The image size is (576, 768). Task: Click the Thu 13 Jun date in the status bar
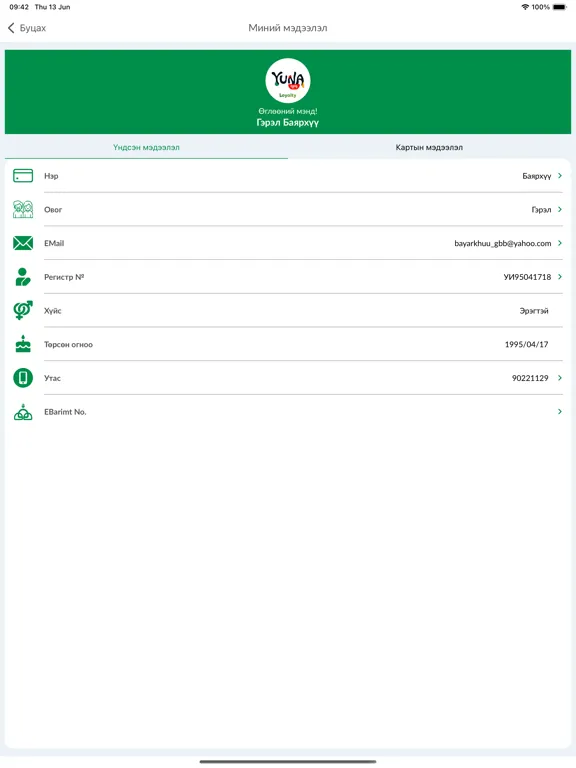point(52,7)
